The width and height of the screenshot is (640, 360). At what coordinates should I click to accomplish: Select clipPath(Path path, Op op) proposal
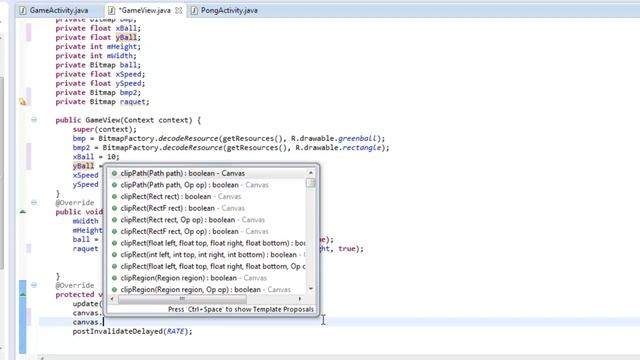(x=208, y=185)
